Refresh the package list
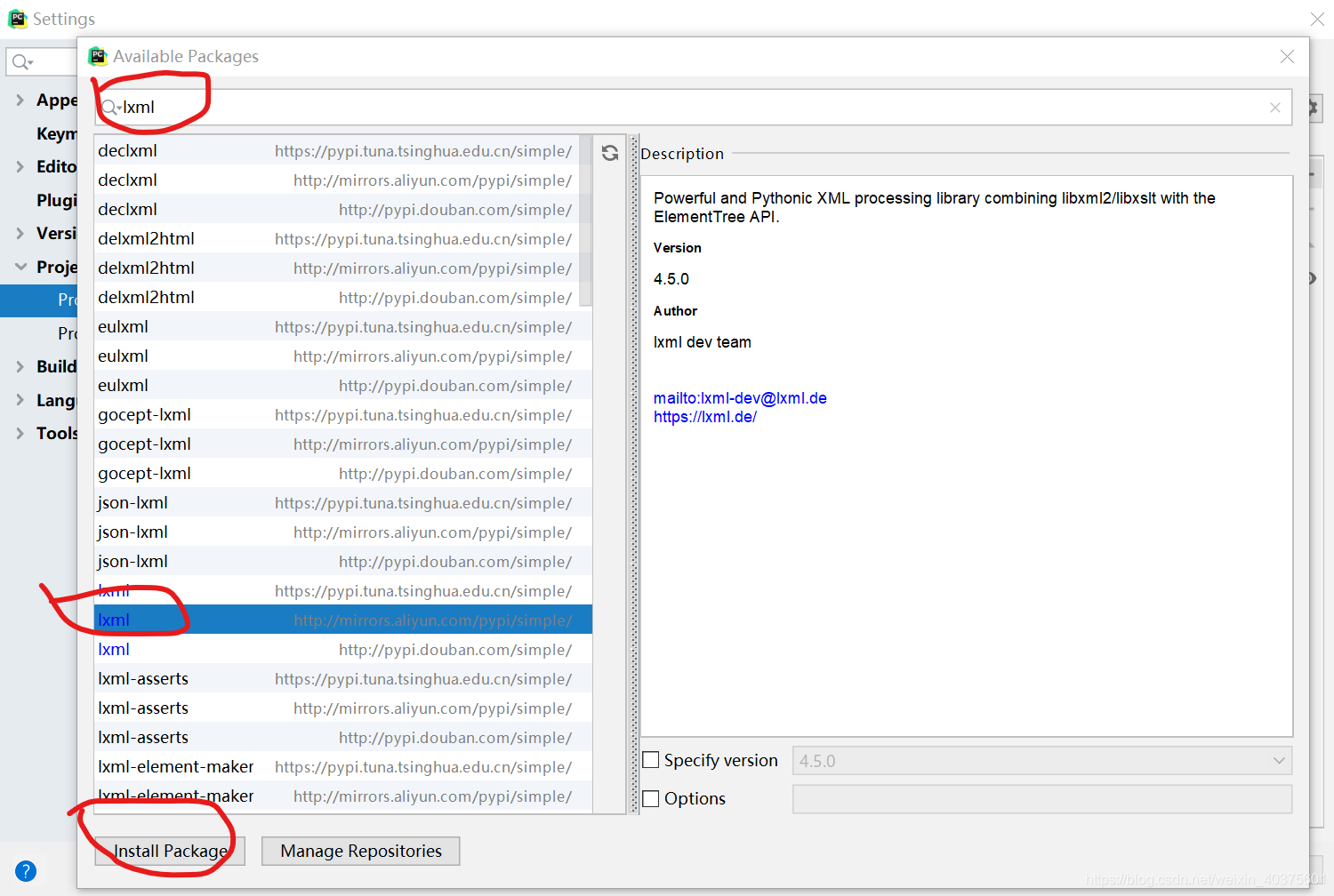1334x896 pixels. [610, 152]
